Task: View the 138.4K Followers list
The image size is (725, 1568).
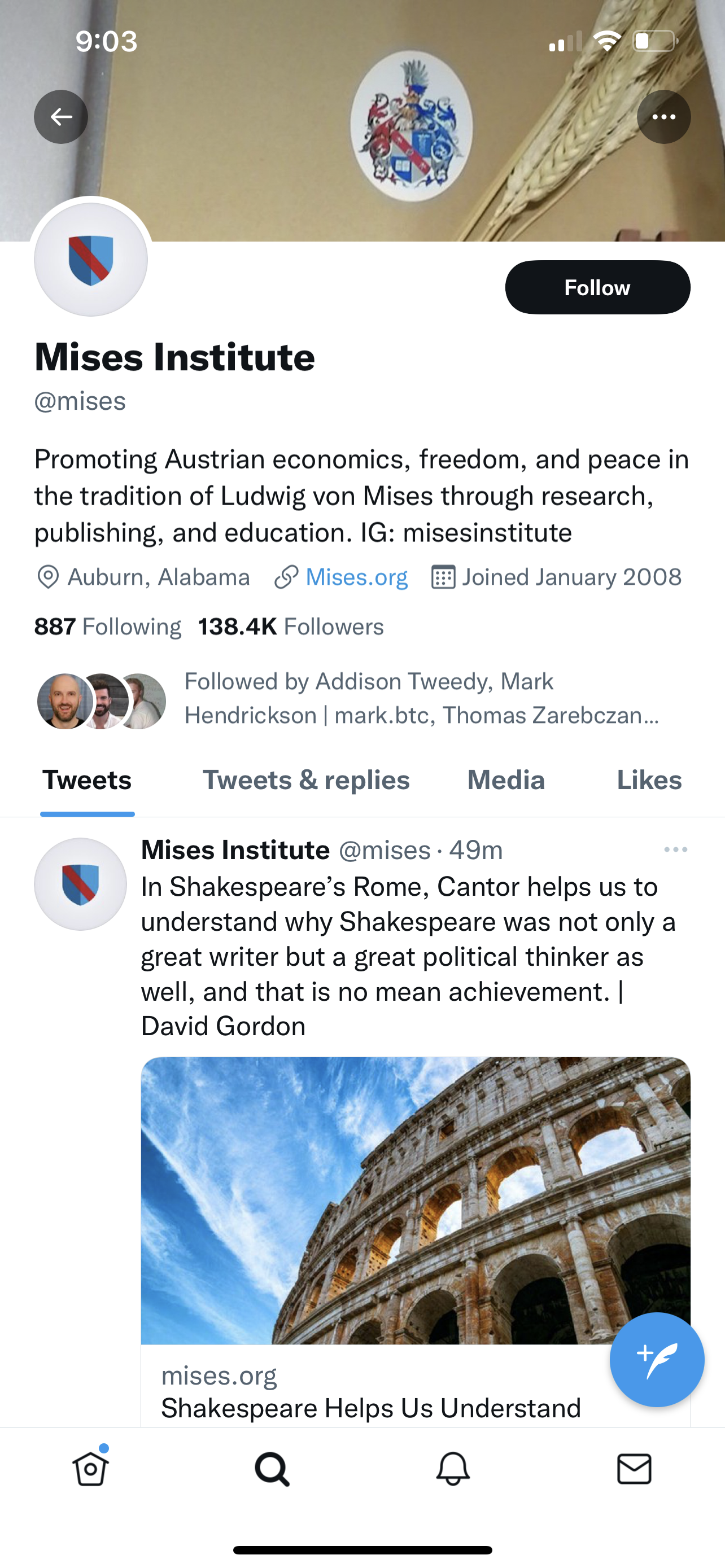Action: (291, 627)
